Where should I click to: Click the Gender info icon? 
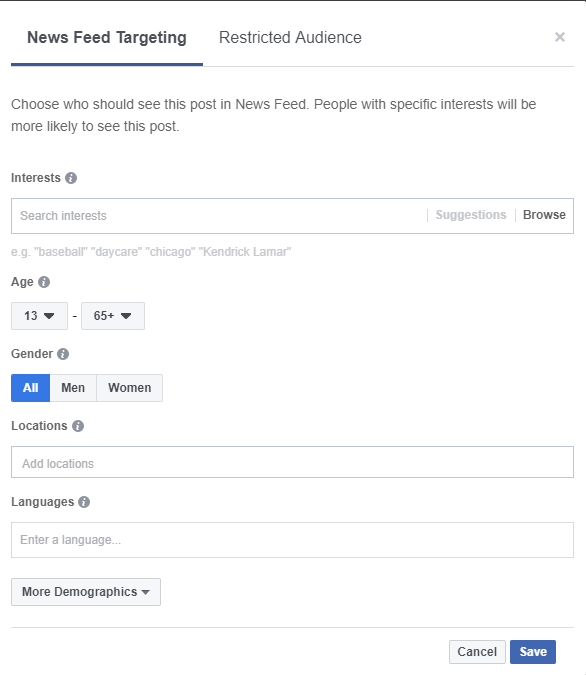tap(63, 354)
